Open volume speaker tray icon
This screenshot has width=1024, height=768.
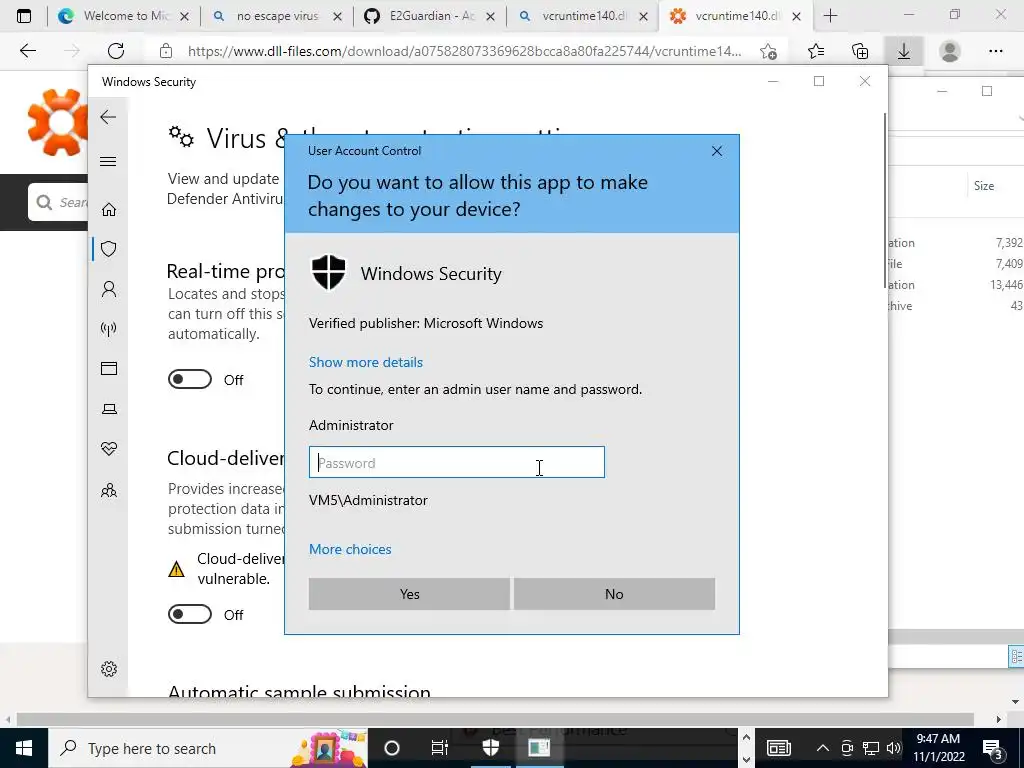pyautogui.click(x=893, y=748)
